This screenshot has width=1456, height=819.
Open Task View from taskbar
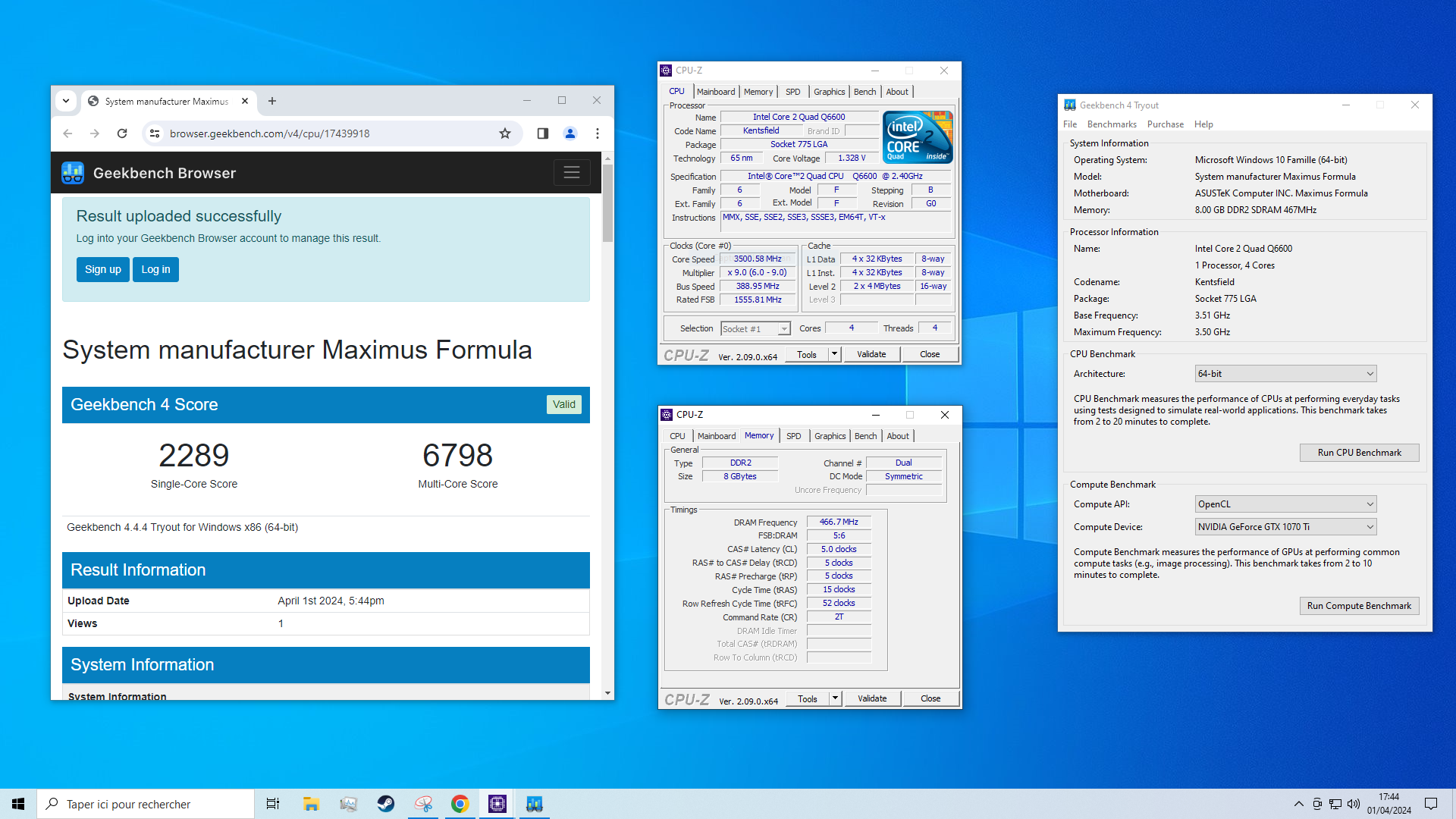(x=272, y=804)
